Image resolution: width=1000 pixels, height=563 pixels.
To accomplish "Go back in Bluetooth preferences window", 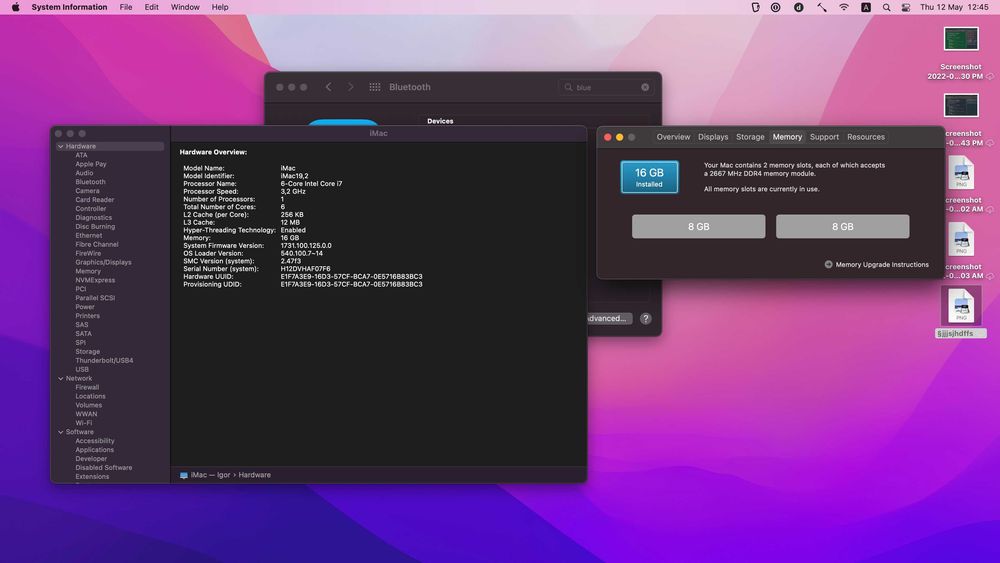I will (328, 87).
